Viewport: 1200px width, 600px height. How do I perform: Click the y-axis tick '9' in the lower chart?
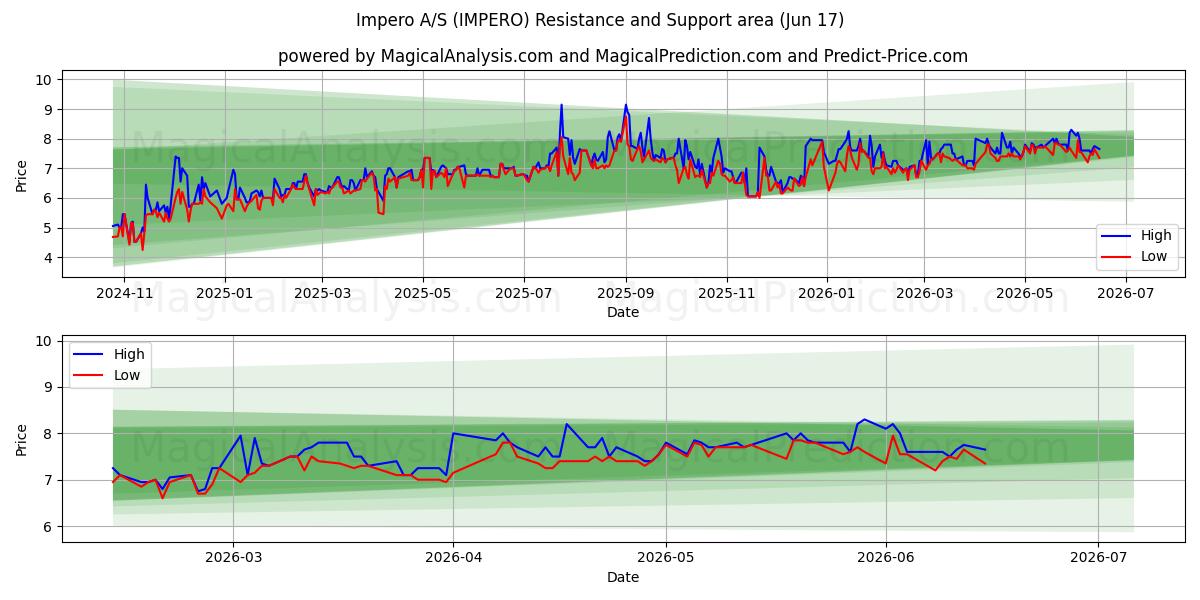50,387
